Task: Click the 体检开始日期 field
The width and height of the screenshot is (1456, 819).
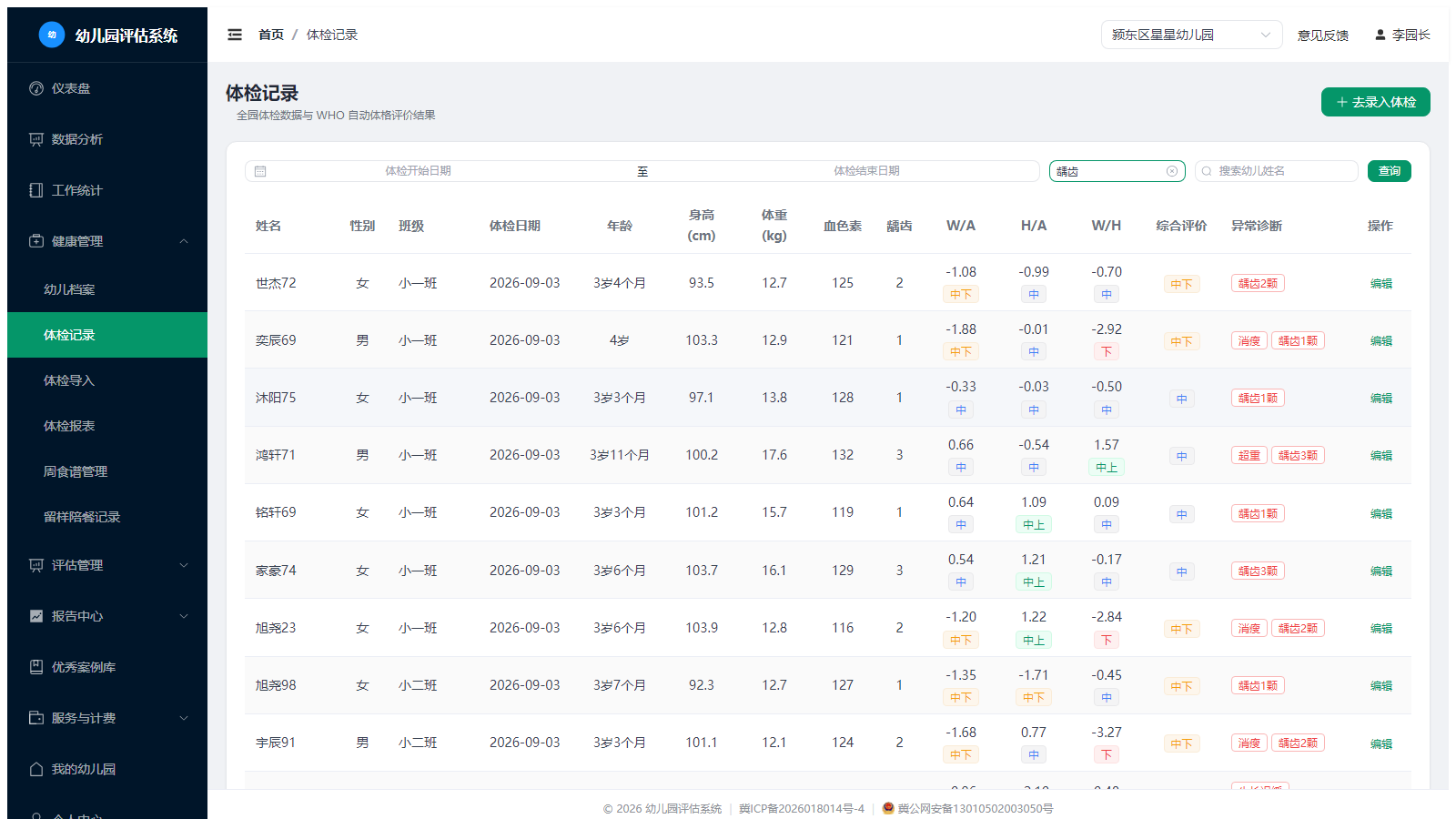Action: [x=418, y=171]
